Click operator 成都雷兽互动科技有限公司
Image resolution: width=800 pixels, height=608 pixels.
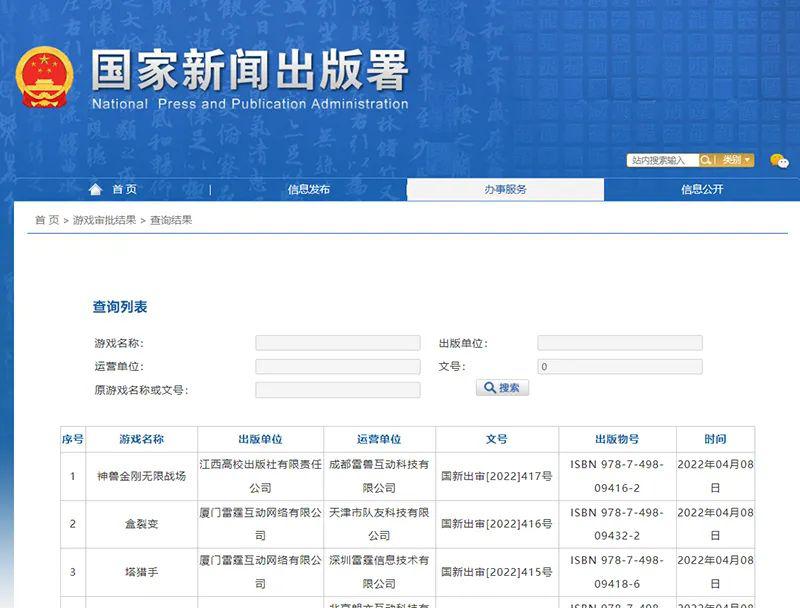pos(379,476)
